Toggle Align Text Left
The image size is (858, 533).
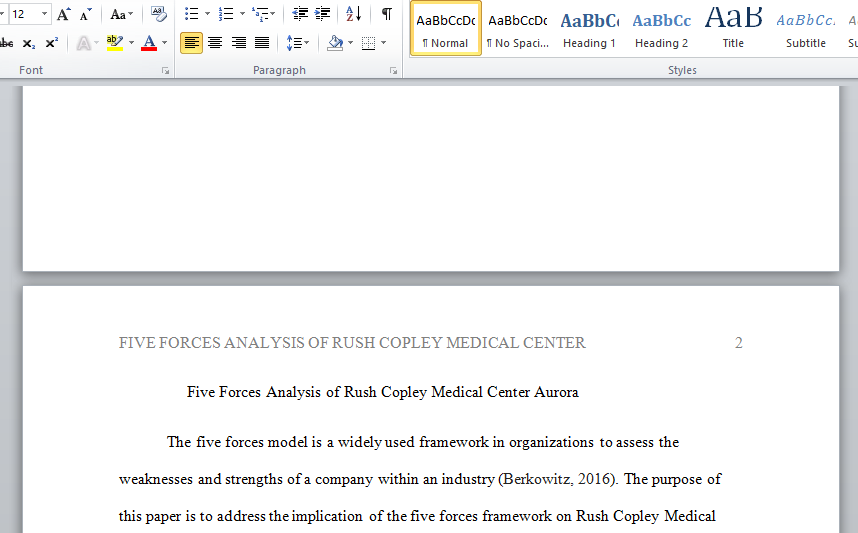point(192,43)
